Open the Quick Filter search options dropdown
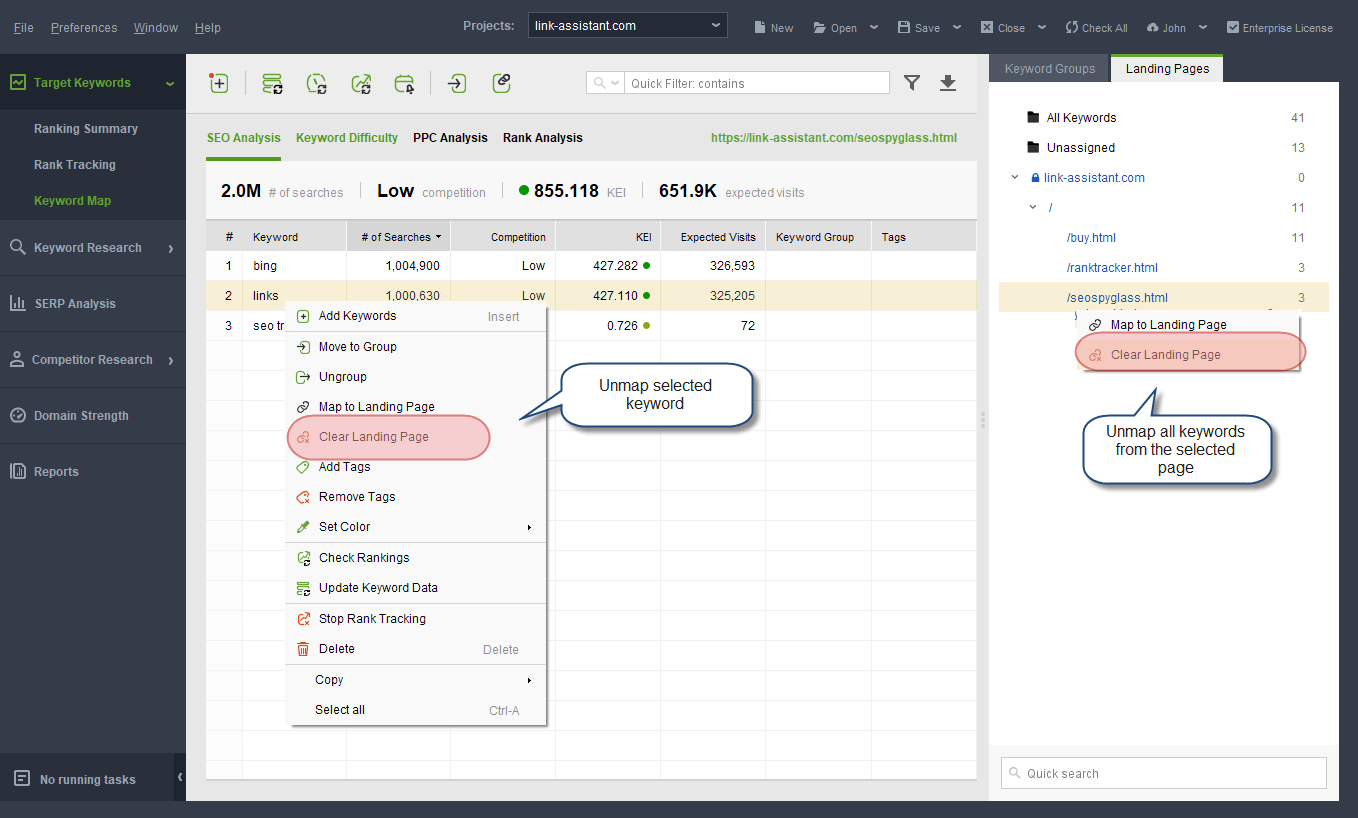Image resolution: width=1358 pixels, height=818 pixels. [606, 83]
